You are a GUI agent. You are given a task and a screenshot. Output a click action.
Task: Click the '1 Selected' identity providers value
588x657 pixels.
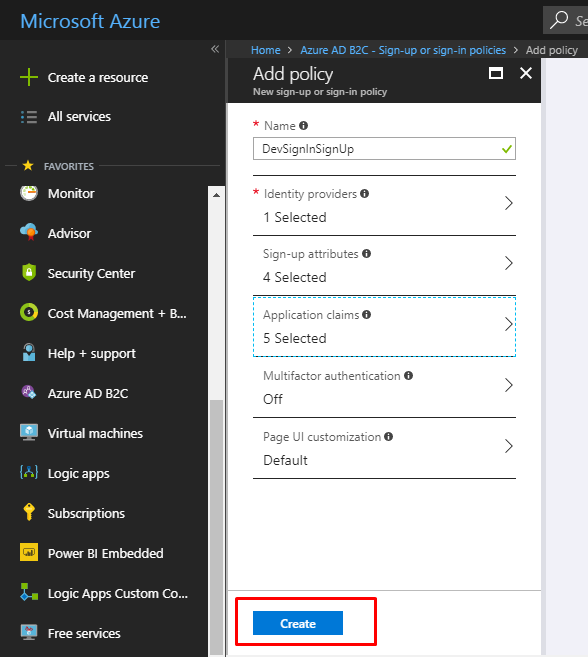coord(295,217)
